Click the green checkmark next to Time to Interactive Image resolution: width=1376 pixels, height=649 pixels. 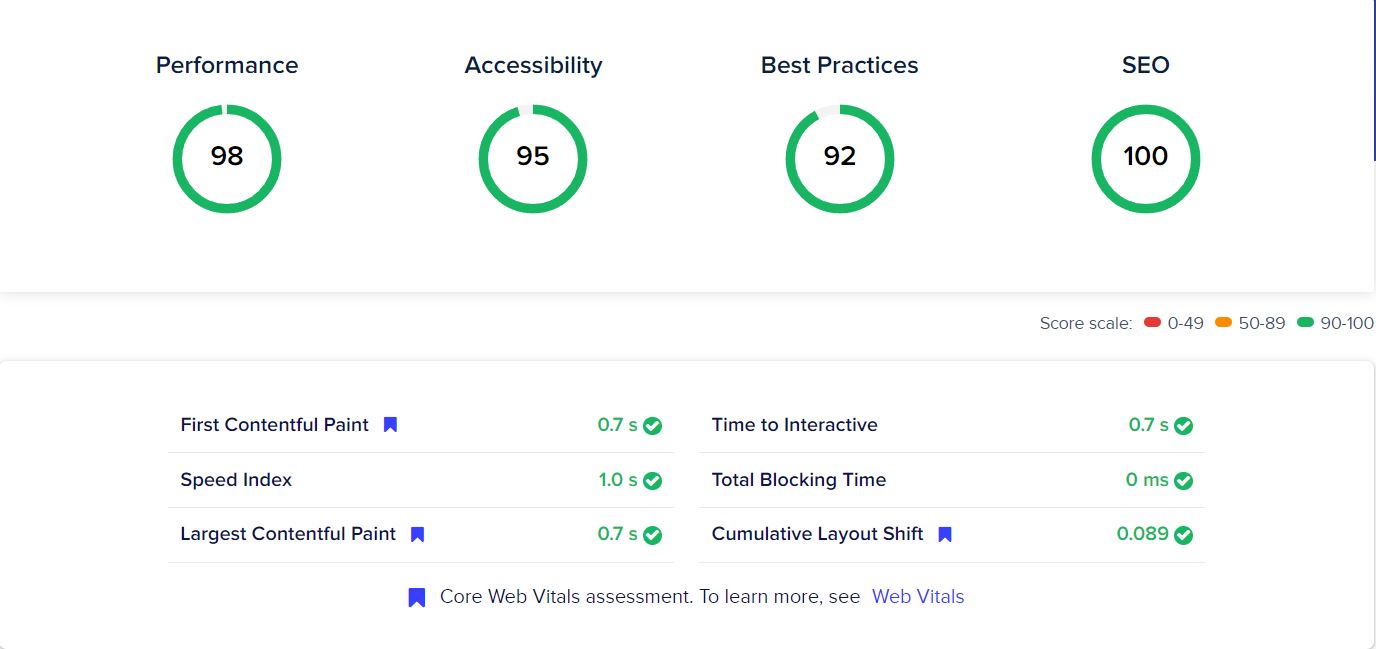coord(1184,424)
